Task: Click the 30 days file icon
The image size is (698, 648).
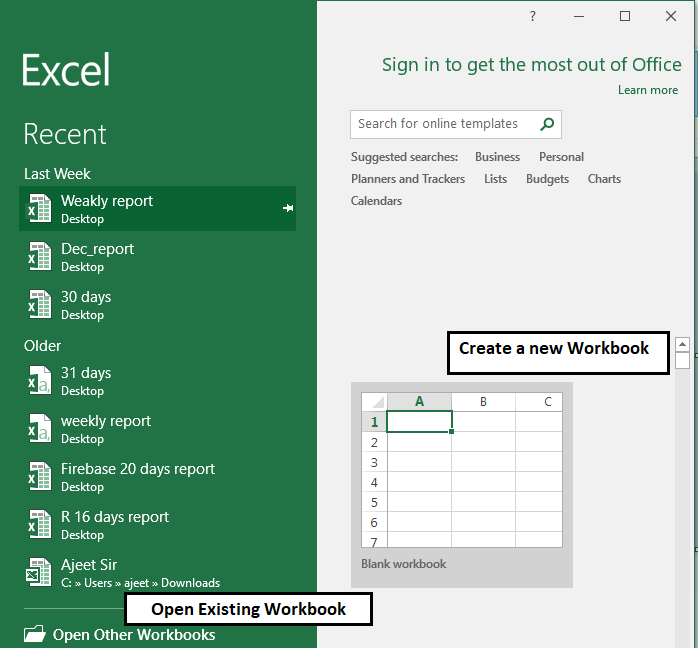Action: coord(39,304)
